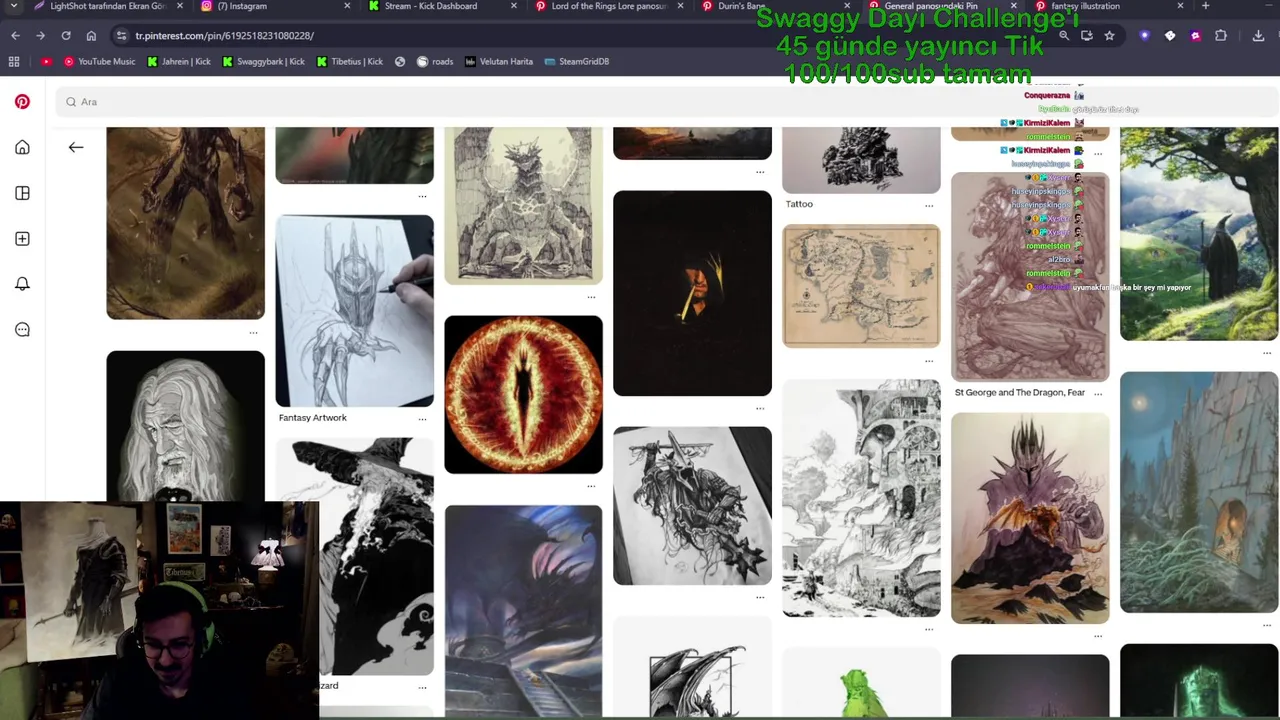The image size is (1280, 720).
Task: Open messages chat icon in sidebar
Action: [22, 330]
